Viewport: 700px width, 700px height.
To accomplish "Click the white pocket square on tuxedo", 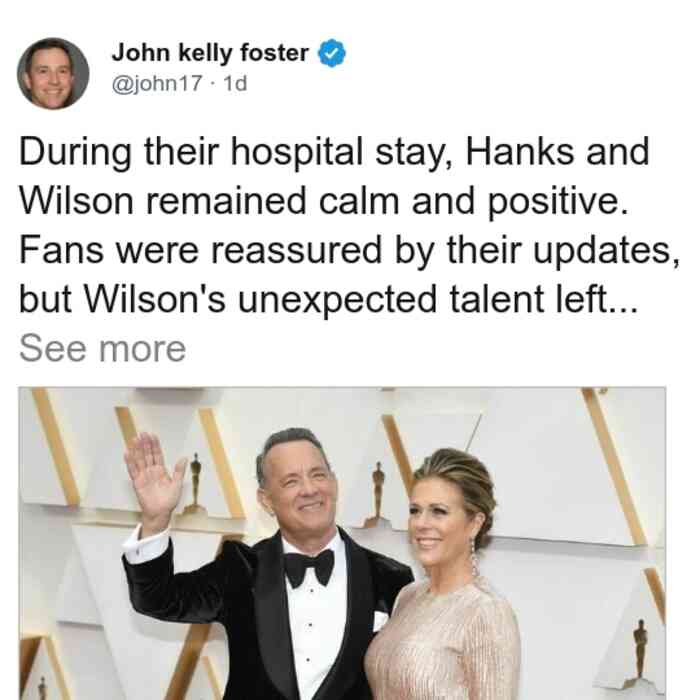I will coord(381,621).
